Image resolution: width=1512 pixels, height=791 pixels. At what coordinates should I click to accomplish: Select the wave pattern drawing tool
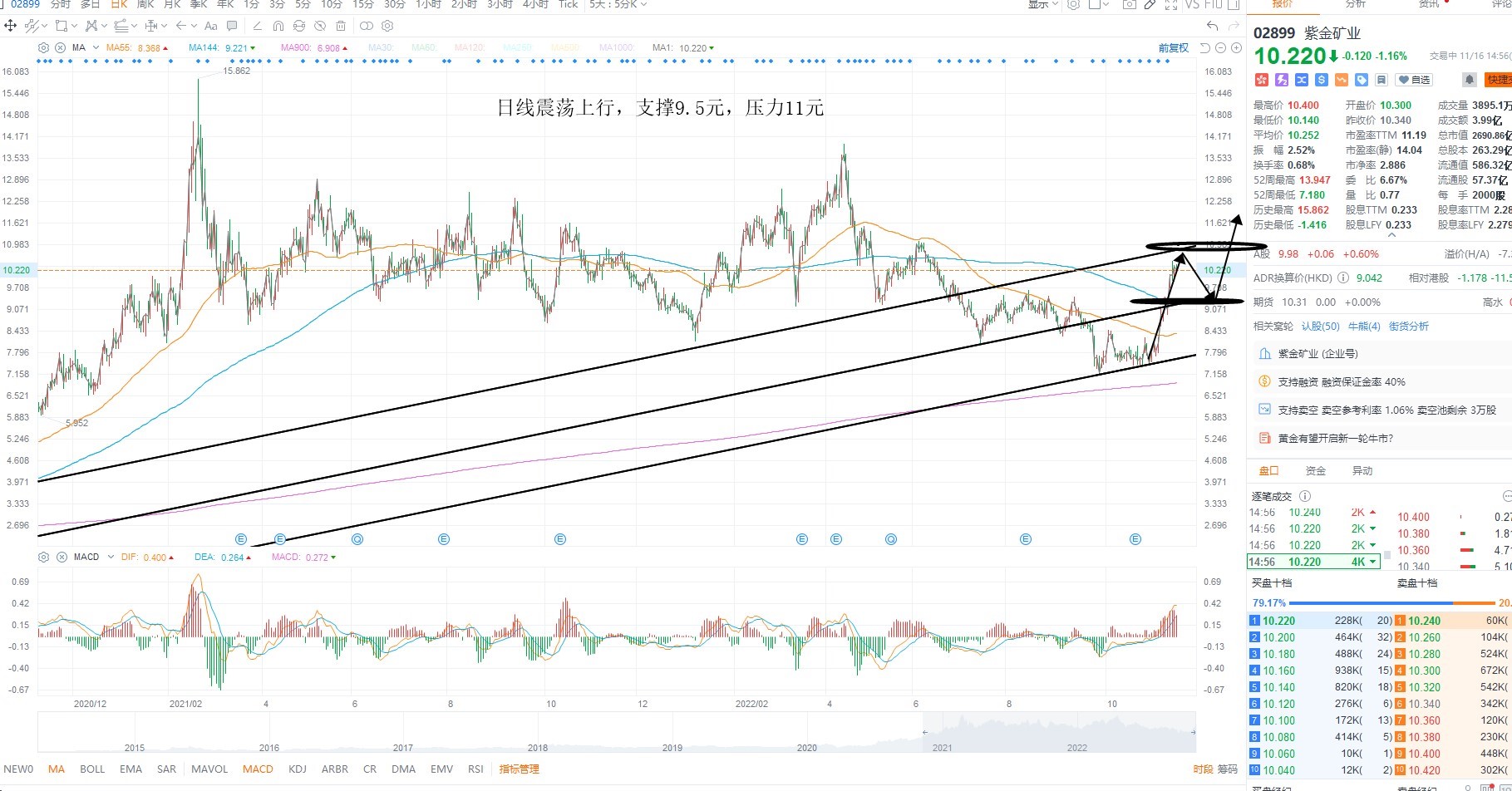click(91, 26)
